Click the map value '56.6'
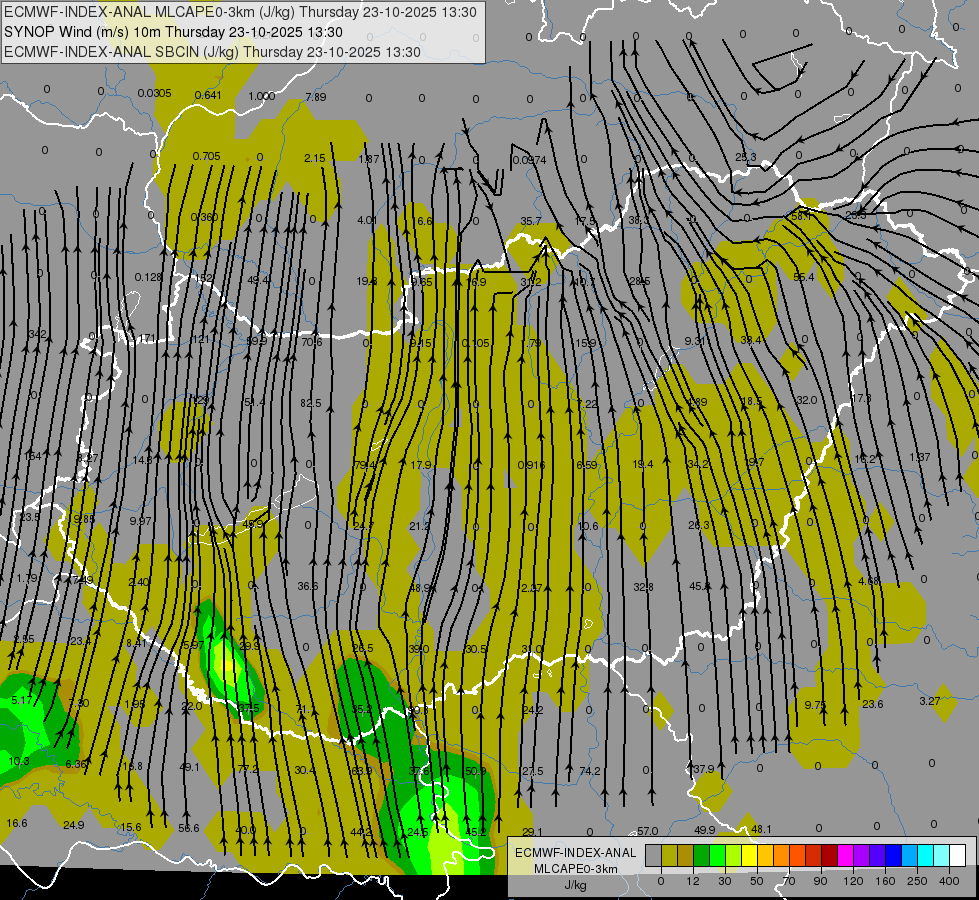979x900 pixels. tap(189, 828)
